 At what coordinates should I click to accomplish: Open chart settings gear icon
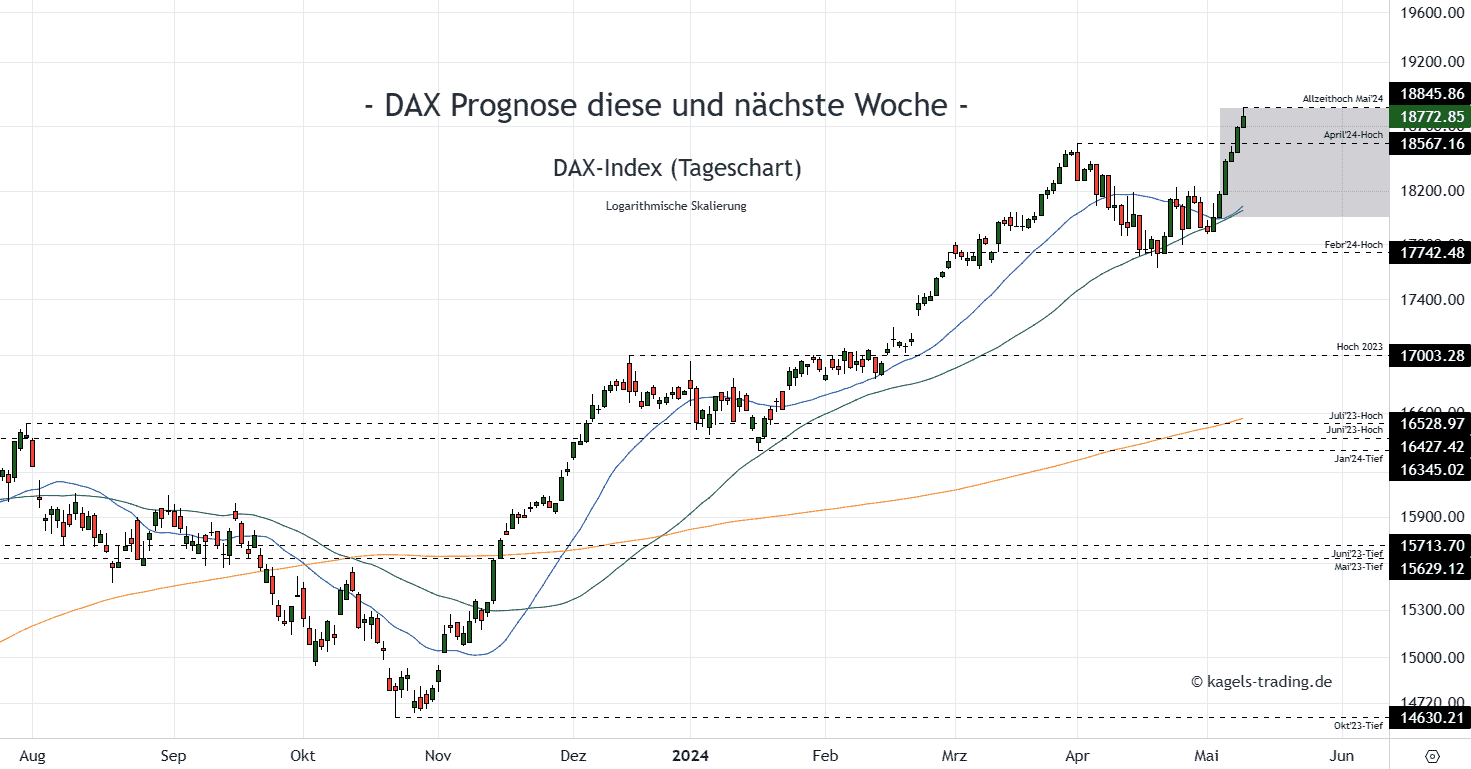pos(1432,756)
